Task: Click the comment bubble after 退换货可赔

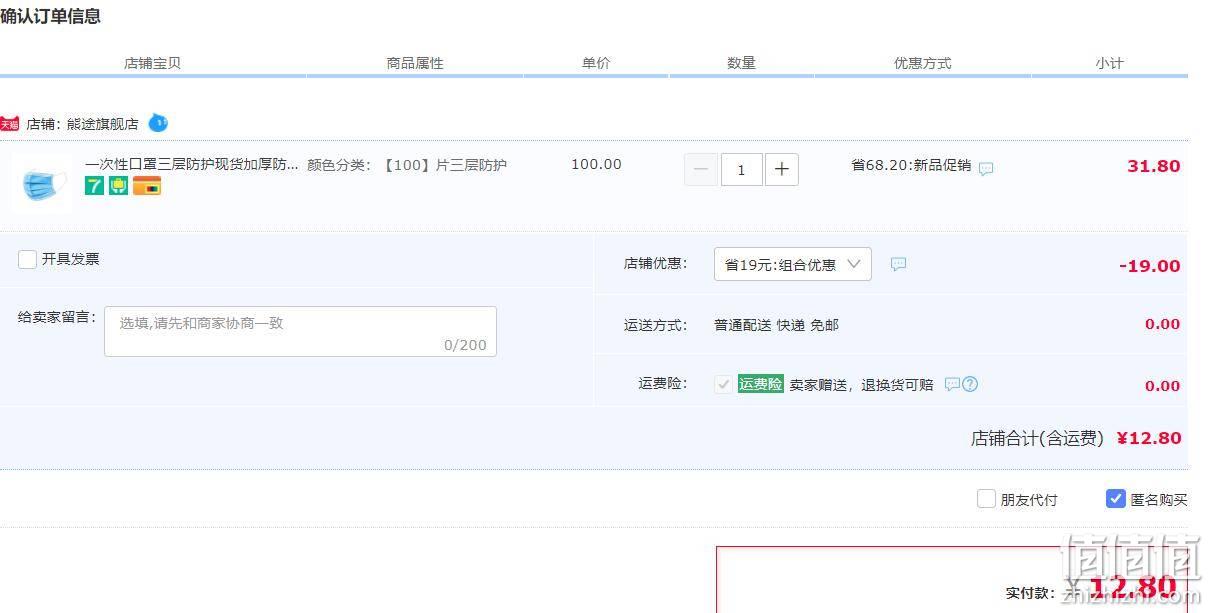Action: [952, 384]
